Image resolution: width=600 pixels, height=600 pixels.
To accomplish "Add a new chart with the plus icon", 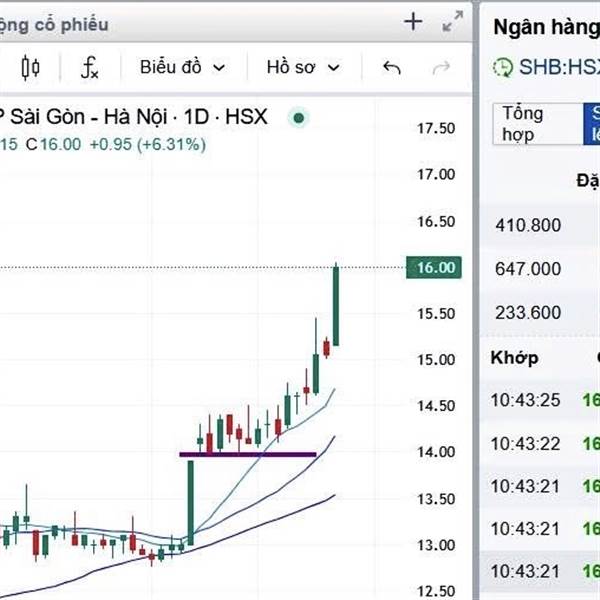I will point(413,22).
